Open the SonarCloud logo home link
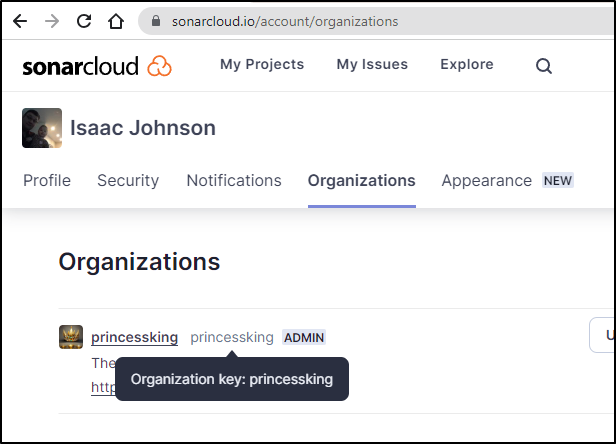 click(97, 66)
